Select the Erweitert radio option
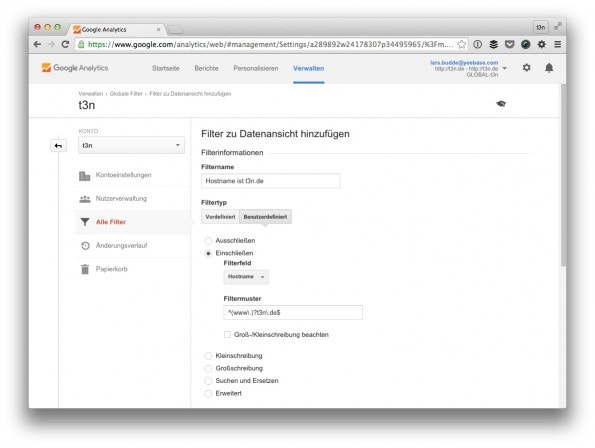The image size is (595, 448). [208, 393]
